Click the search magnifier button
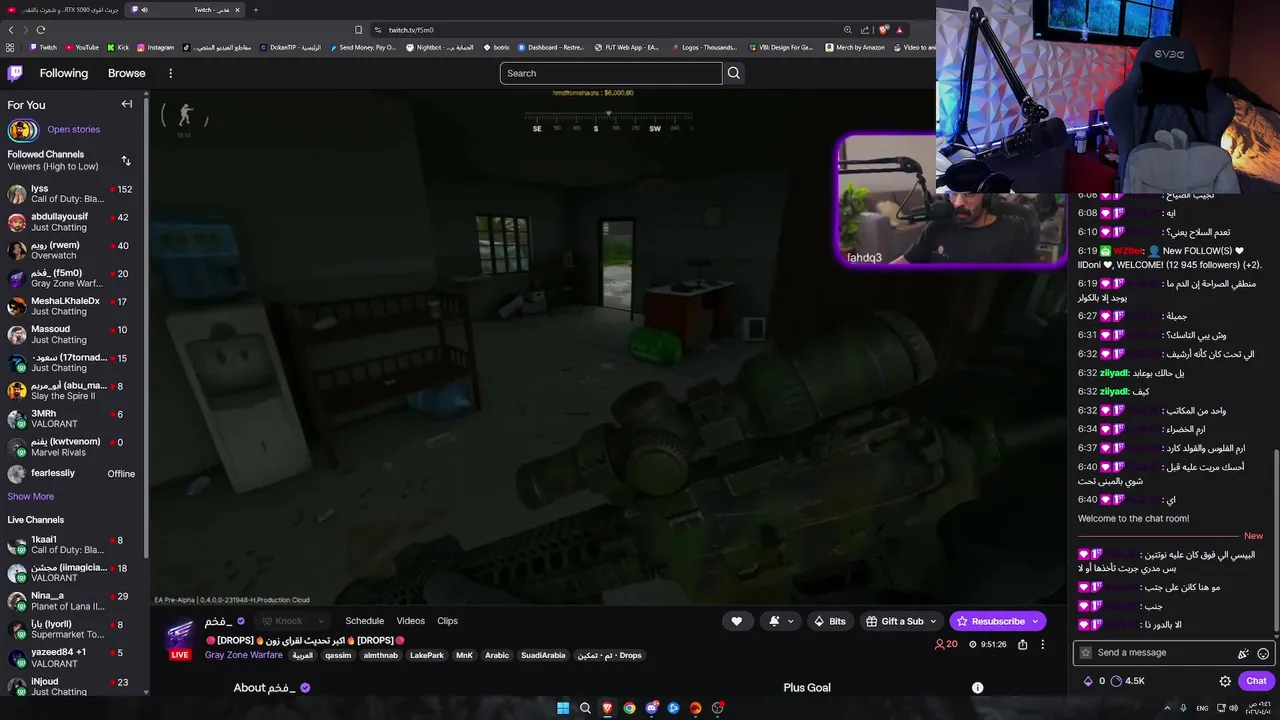The width and height of the screenshot is (1280, 720). pyautogui.click(x=734, y=73)
